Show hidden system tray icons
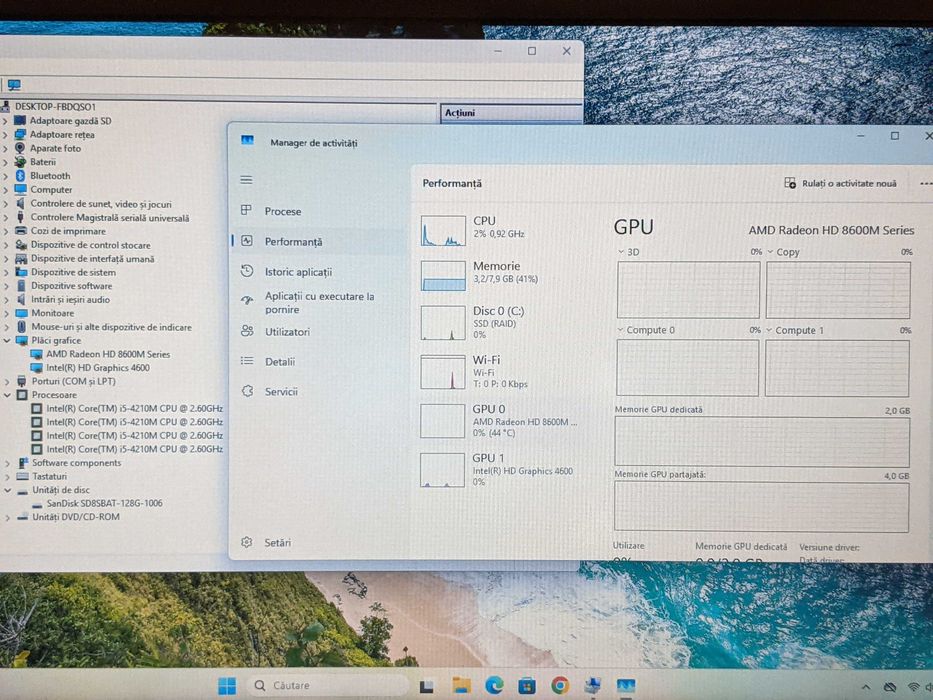 tap(866, 688)
